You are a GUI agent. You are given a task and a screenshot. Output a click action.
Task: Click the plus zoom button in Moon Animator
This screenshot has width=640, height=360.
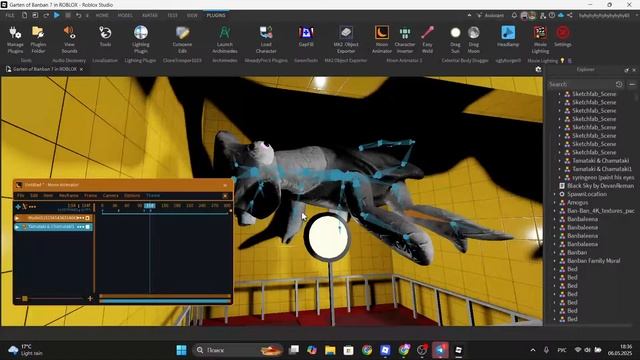(90, 299)
